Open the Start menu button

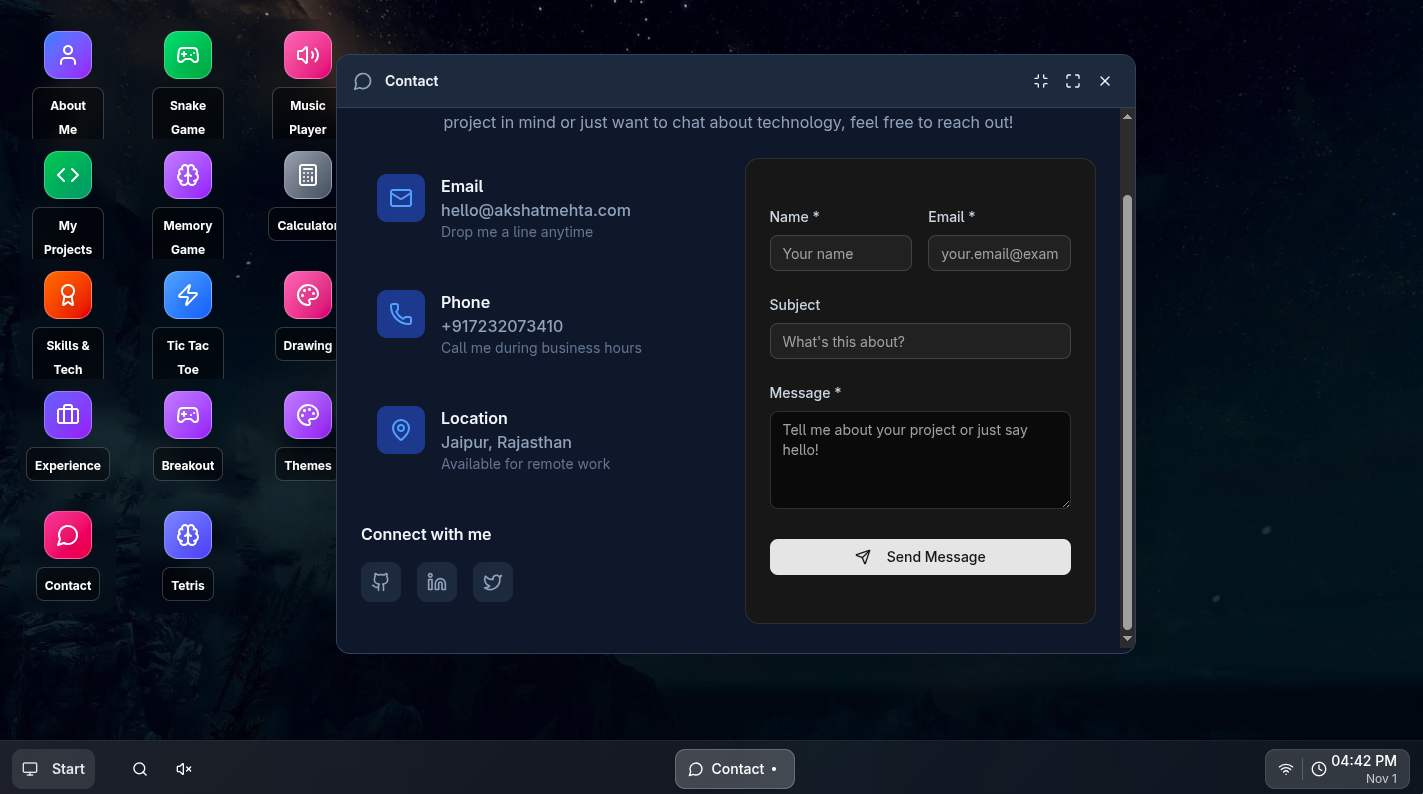point(54,769)
